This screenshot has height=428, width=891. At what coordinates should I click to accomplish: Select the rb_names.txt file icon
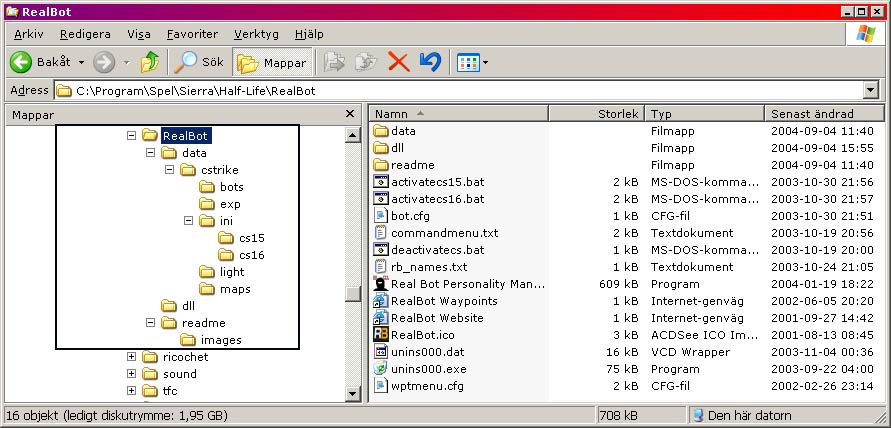381,267
